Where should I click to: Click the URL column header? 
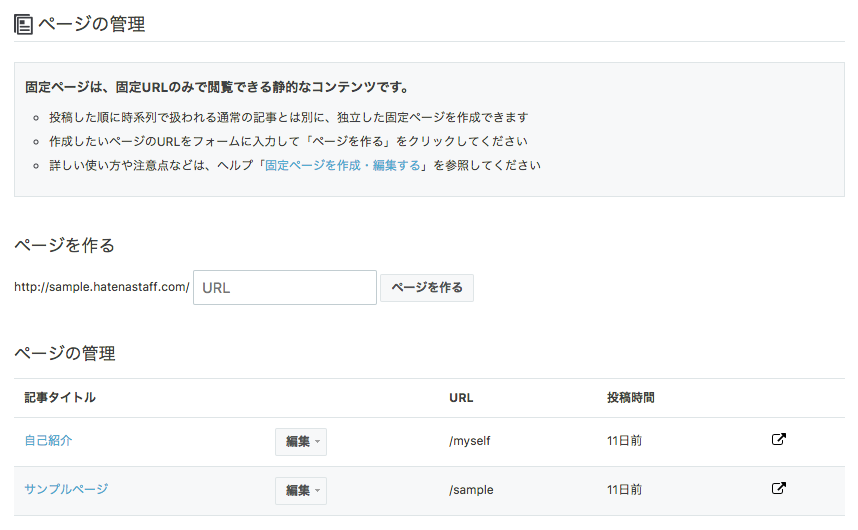coord(461,398)
